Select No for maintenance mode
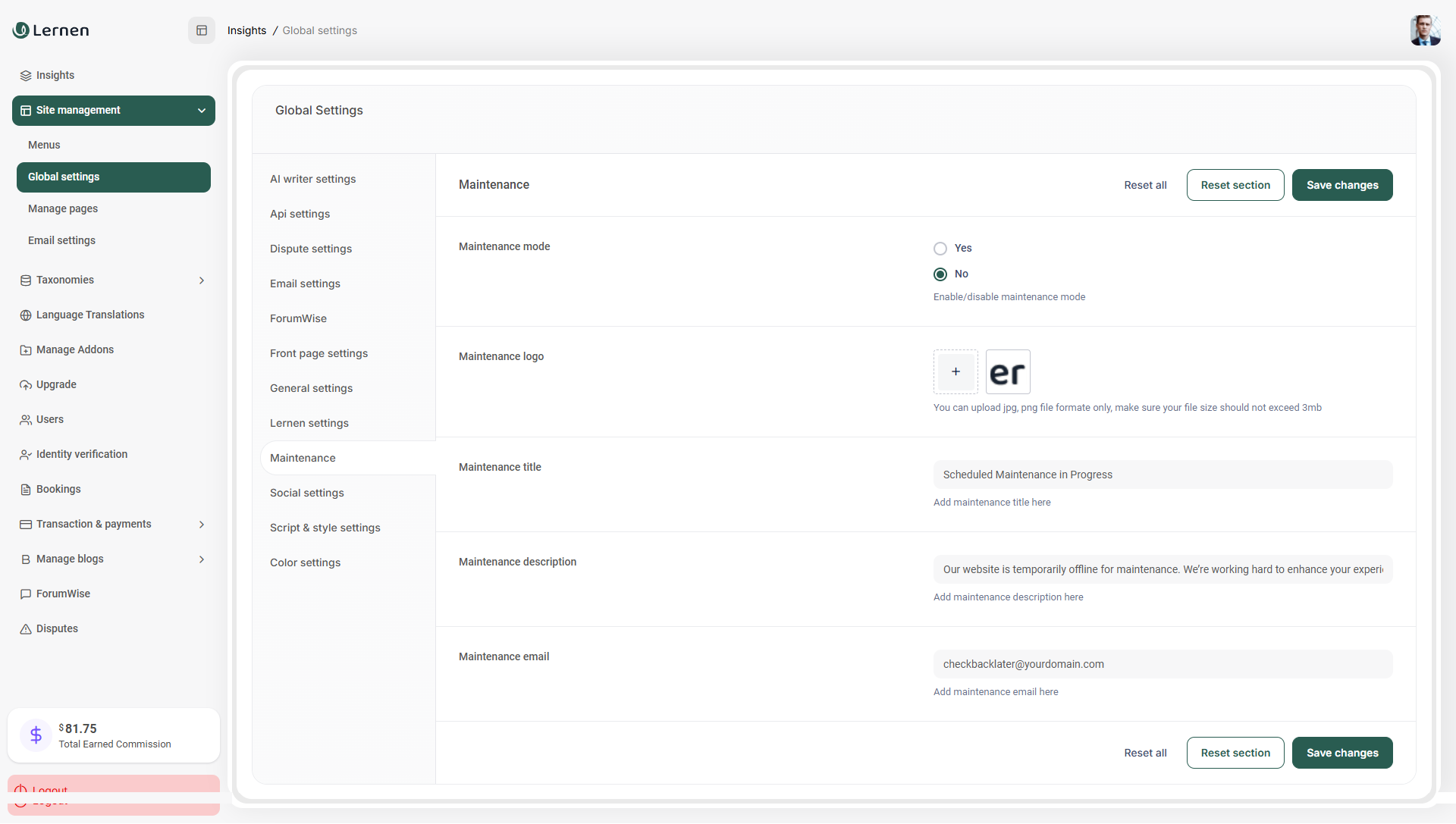 940,274
